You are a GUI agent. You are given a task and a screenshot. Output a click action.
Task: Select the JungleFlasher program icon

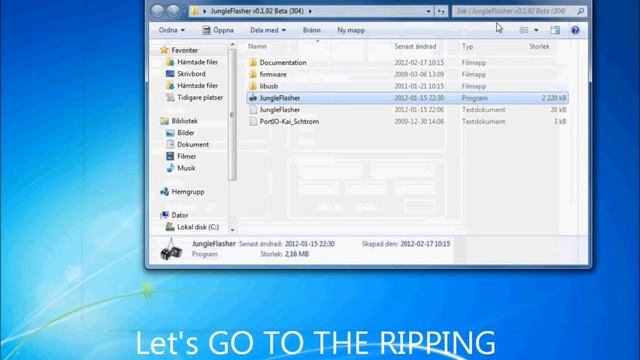[x=253, y=98]
